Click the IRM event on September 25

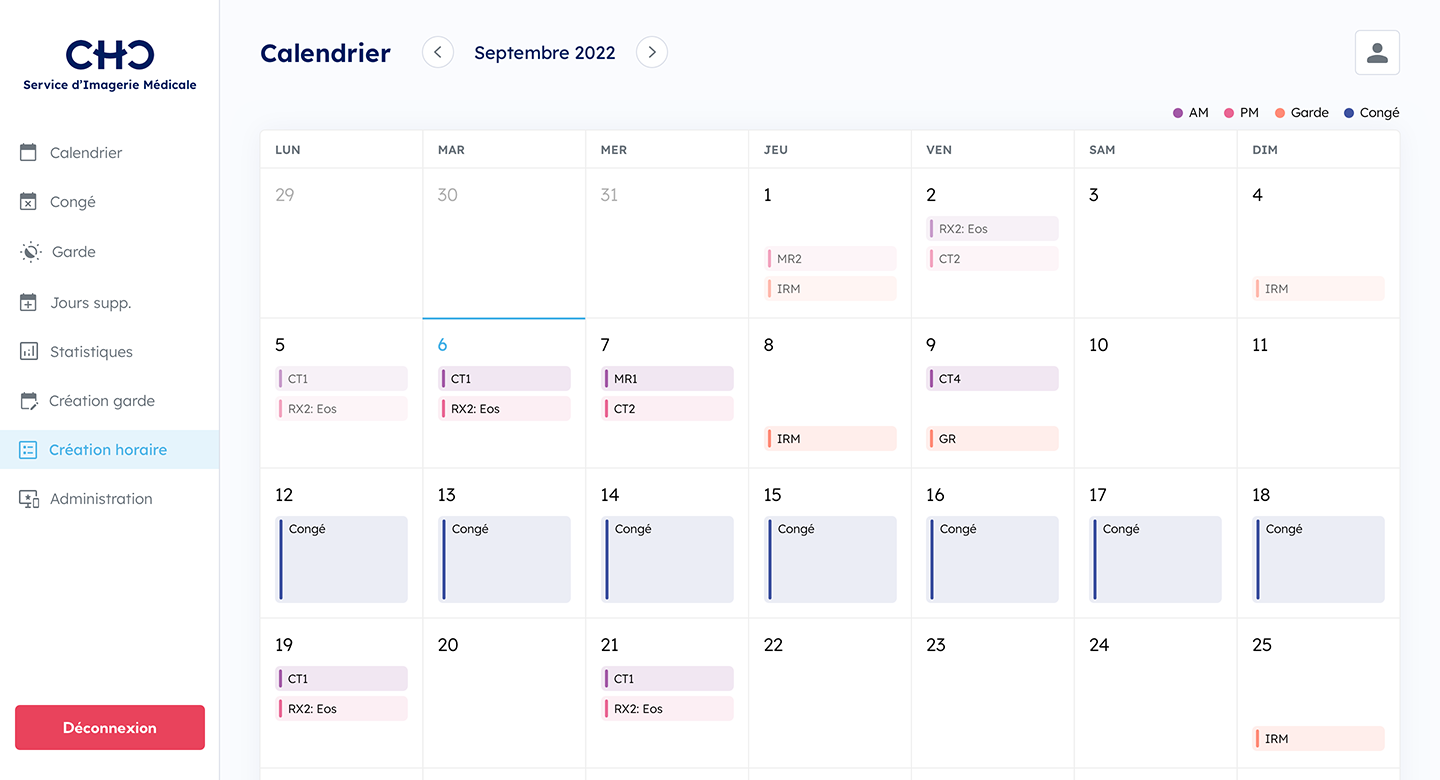[x=1319, y=739]
